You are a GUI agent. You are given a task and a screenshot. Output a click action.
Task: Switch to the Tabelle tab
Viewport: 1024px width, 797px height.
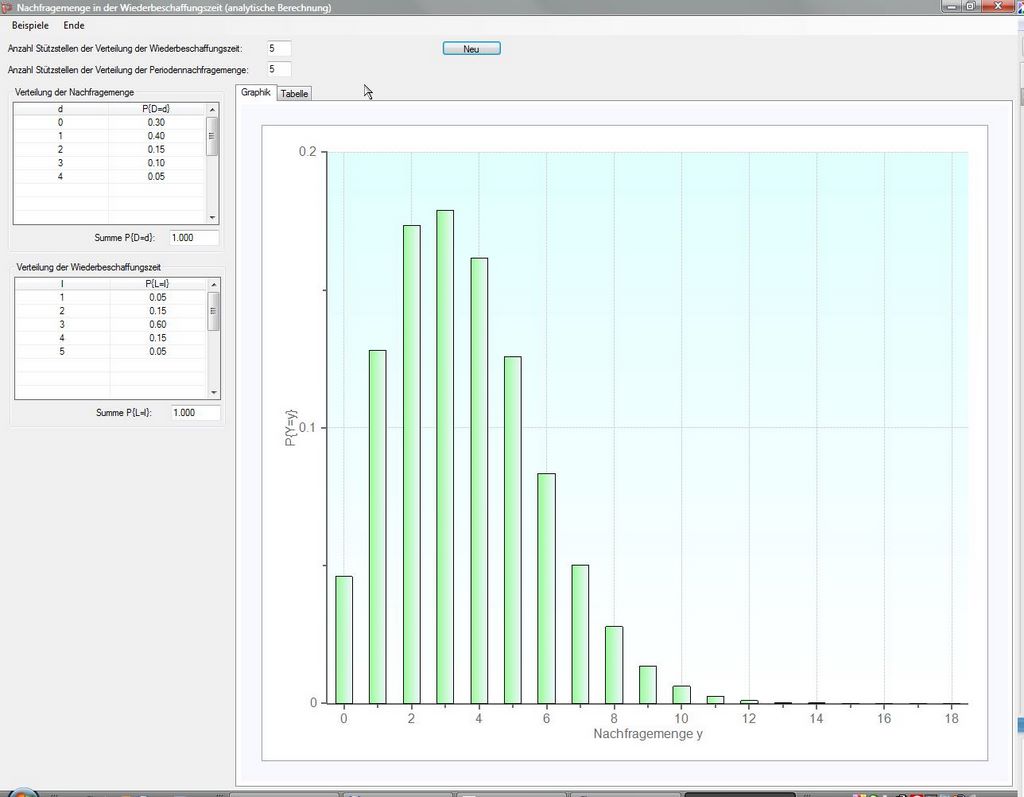(x=295, y=93)
